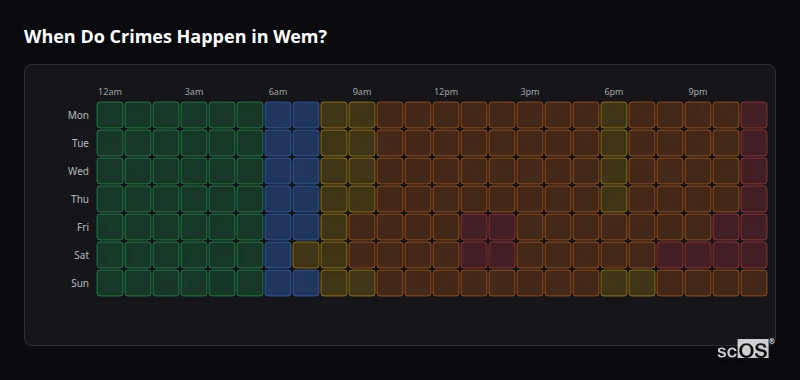Select the Monday 6pm yellow cell
Screen dimensions: 800x380
pos(614,115)
